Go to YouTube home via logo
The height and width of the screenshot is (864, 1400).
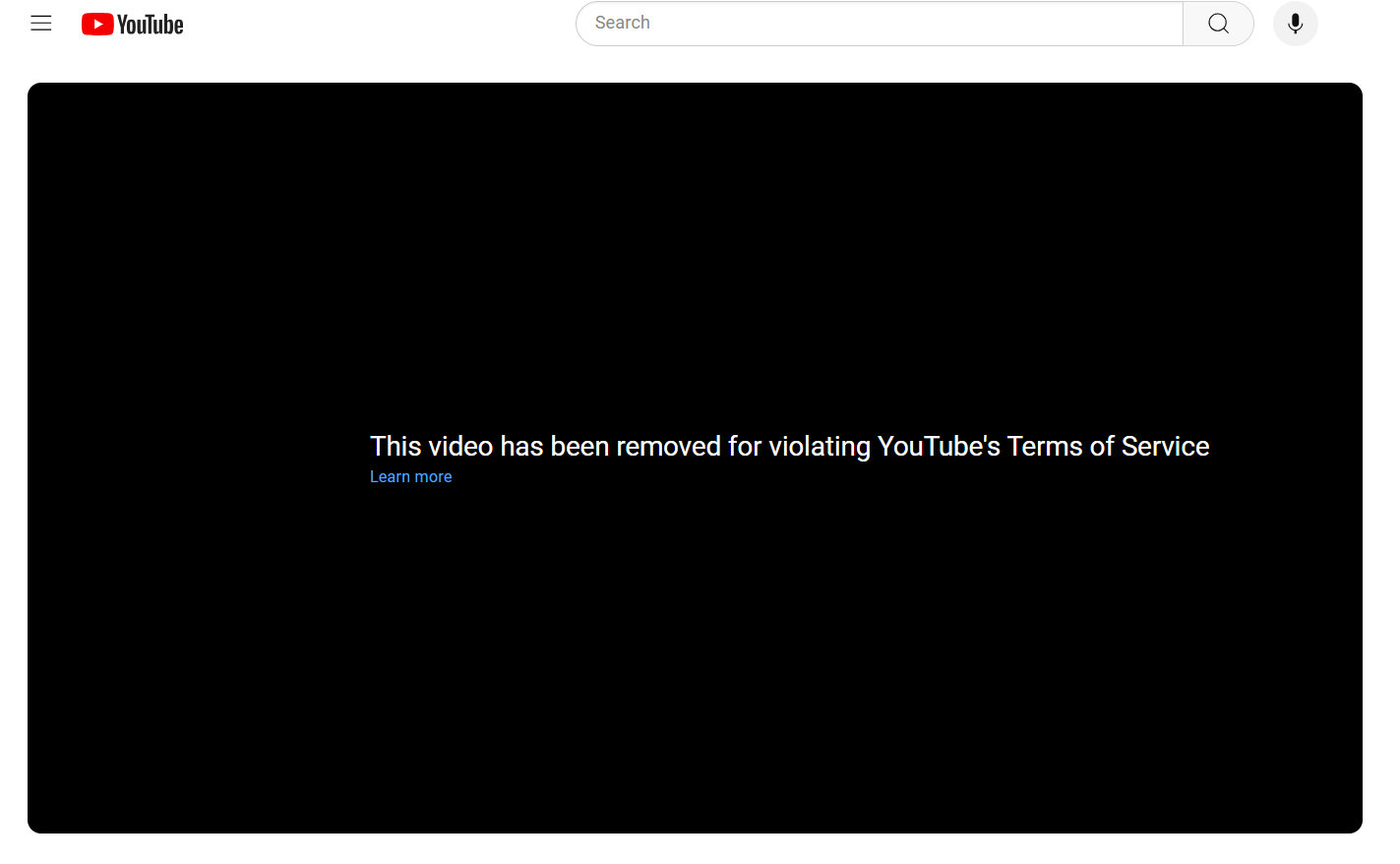click(132, 24)
